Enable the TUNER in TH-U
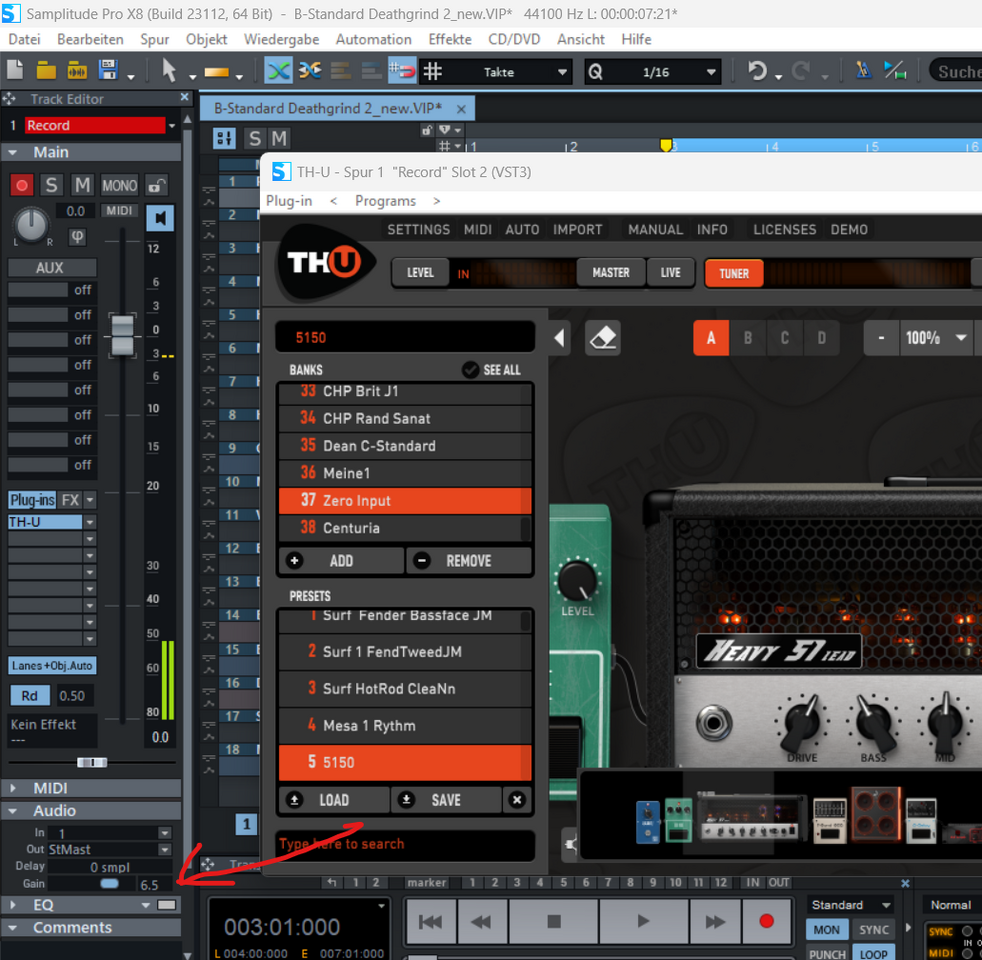Screen dimensions: 982x960 tap(734, 274)
